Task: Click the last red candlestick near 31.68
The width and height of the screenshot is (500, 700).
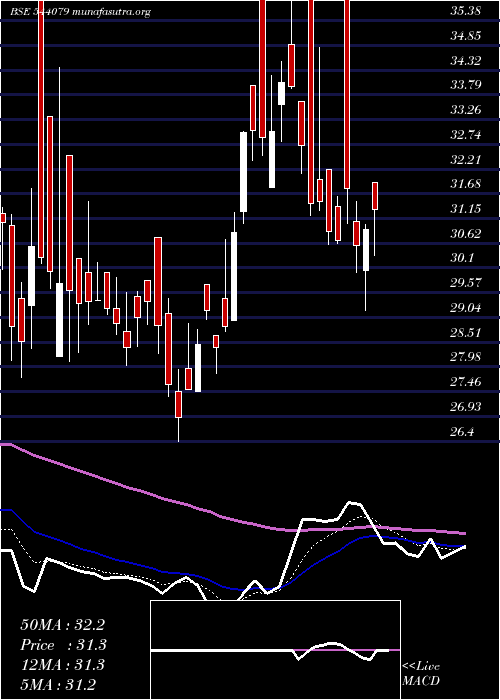Action: pos(375,196)
